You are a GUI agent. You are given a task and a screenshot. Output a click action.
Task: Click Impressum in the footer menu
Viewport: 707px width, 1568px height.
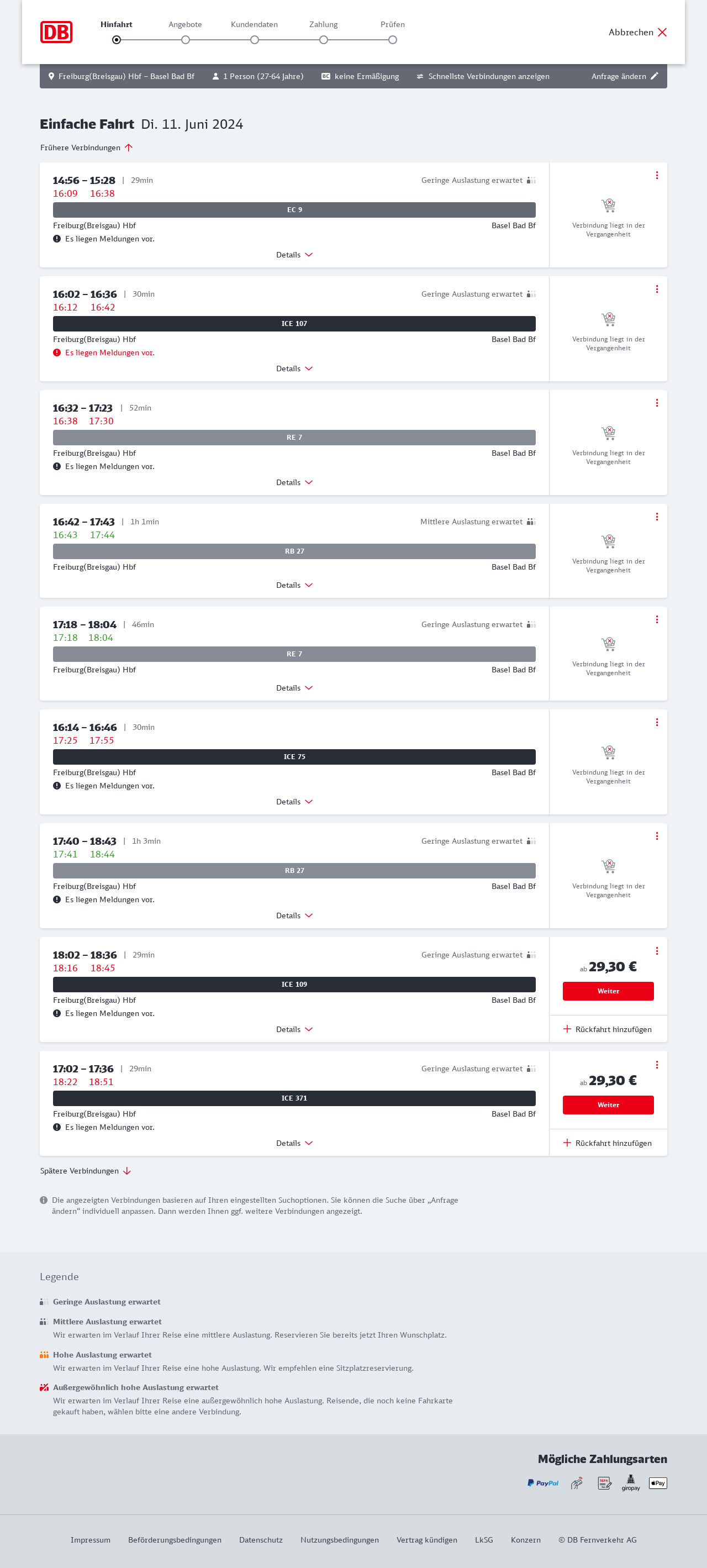[91, 1539]
